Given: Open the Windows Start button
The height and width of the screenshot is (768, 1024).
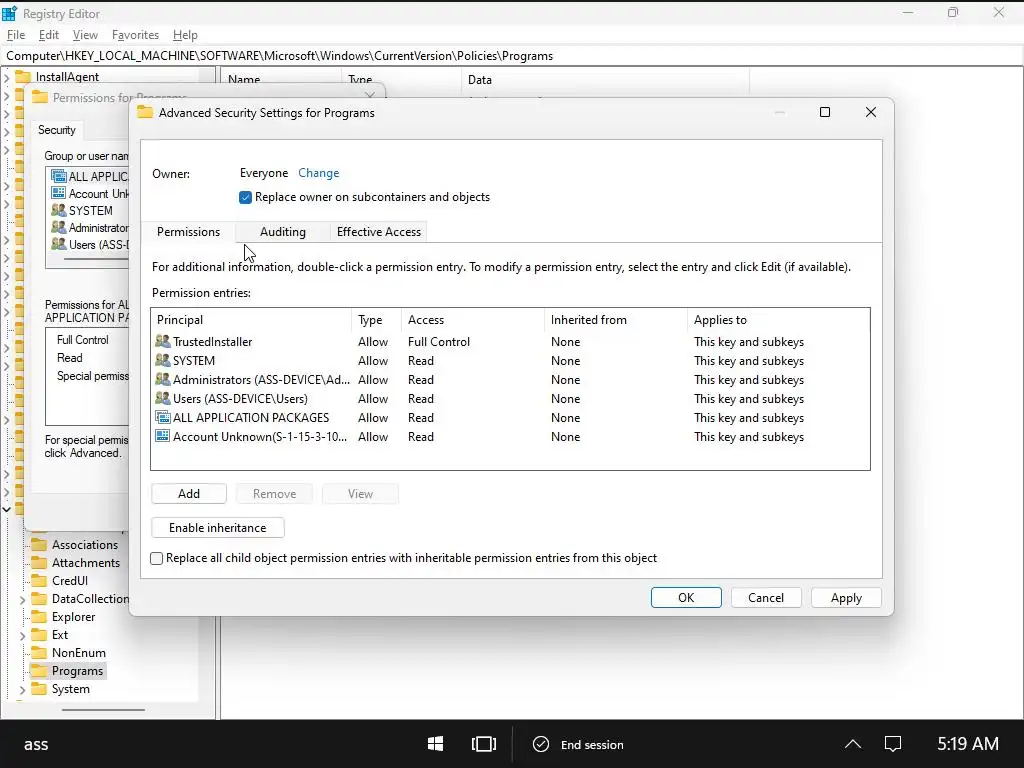Looking at the screenshot, I should (436, 744).
